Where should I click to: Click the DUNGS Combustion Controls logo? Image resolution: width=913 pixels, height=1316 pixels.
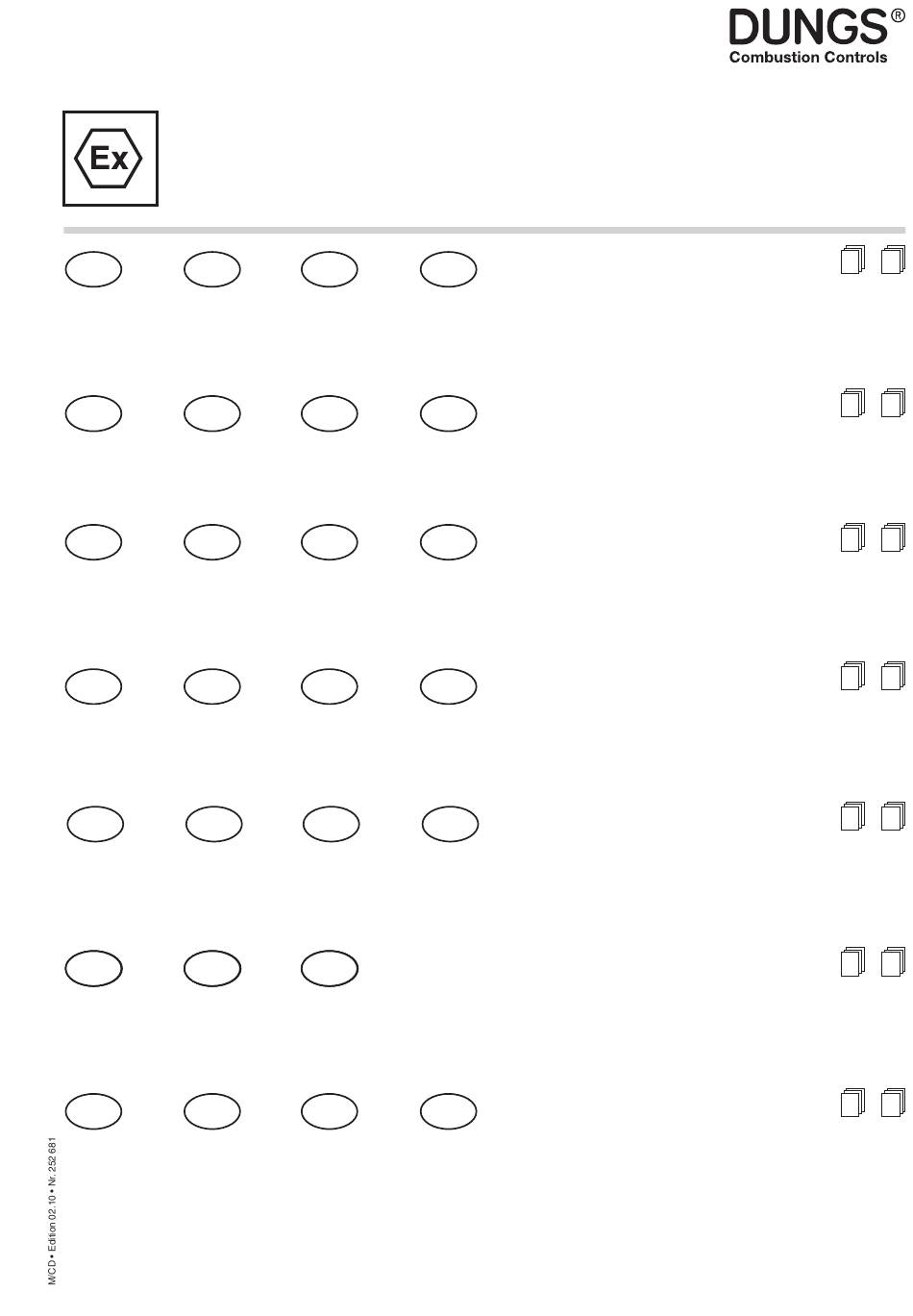click(816, 36)
